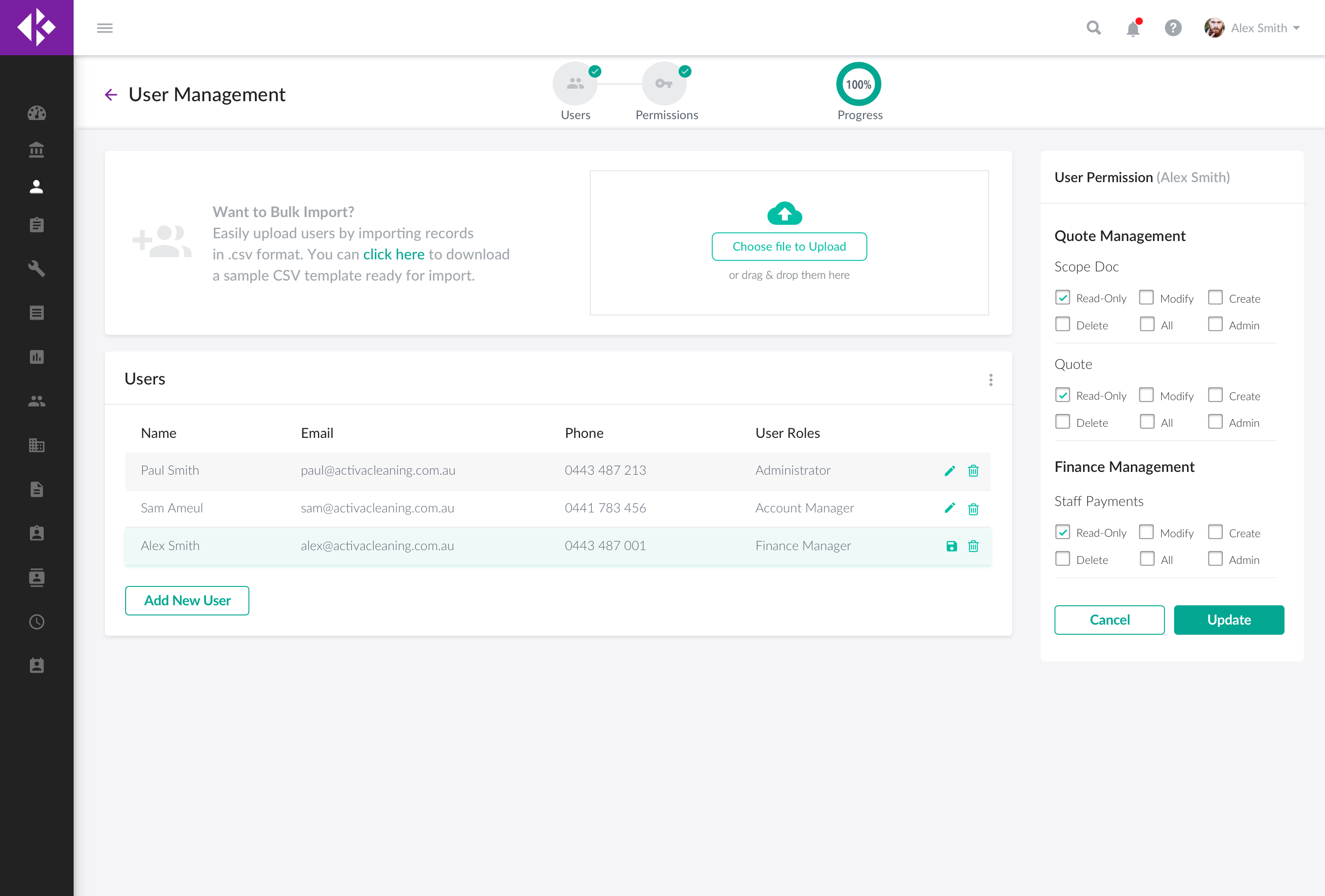The width and height of the screenshot is (1325, 896).
Task: Click the 100% Progress ring
Action: 858,84
